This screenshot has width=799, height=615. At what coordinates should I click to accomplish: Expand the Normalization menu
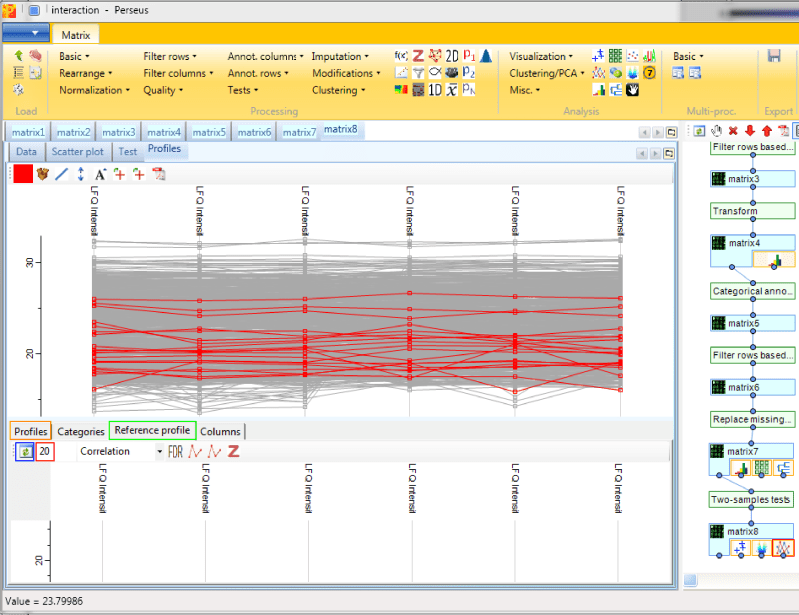(x=94, y=90)
